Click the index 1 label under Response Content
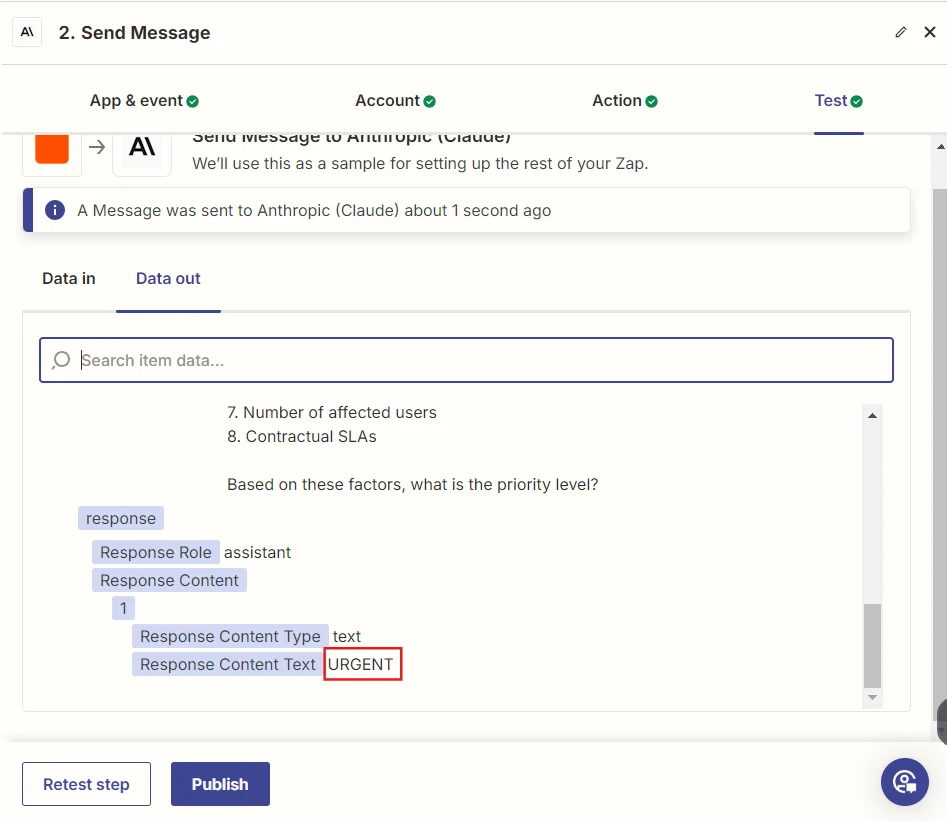The width and height of the screenshot is (947, 821). 123,608
